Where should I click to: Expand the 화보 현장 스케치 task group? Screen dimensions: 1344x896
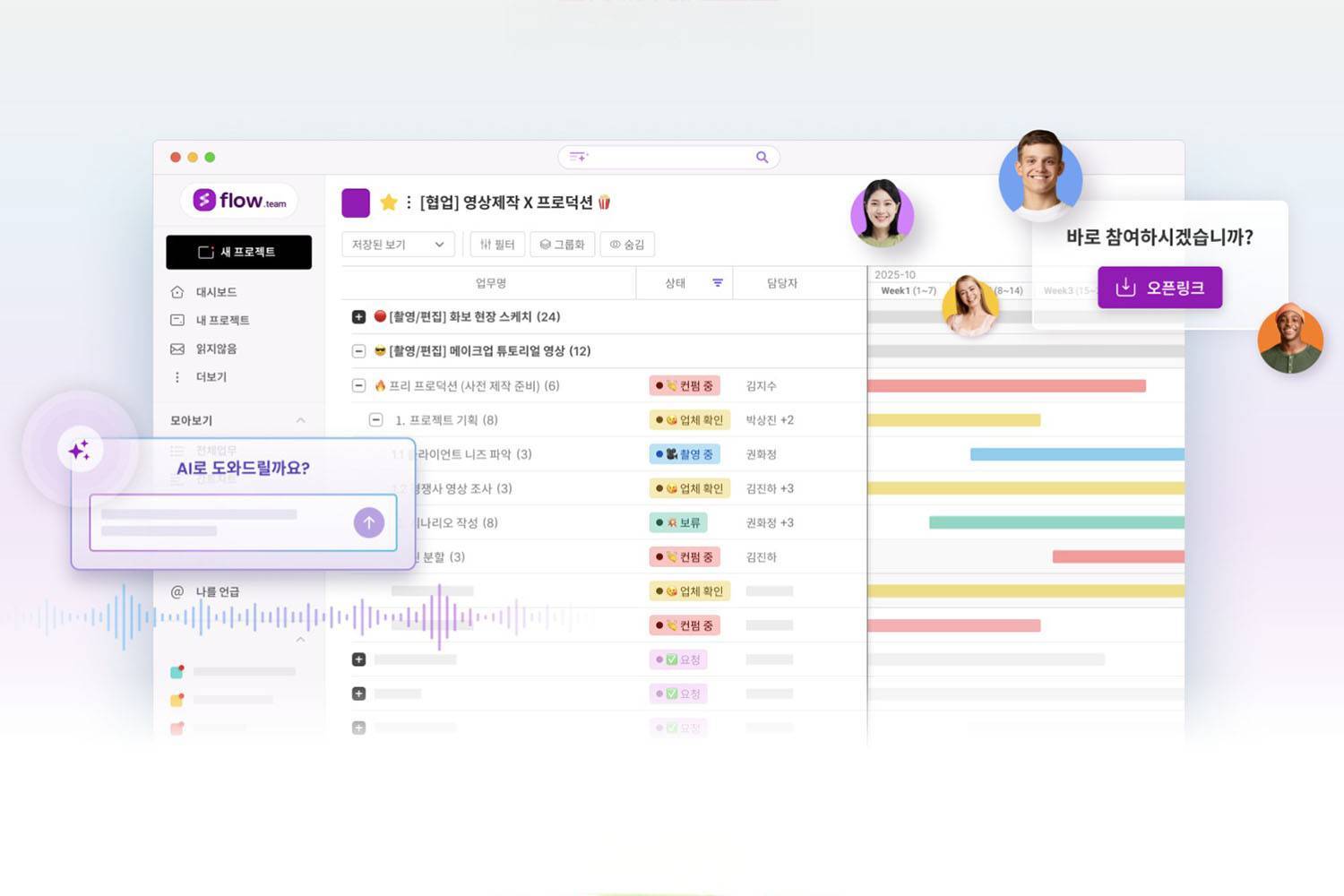pos(358,316)
